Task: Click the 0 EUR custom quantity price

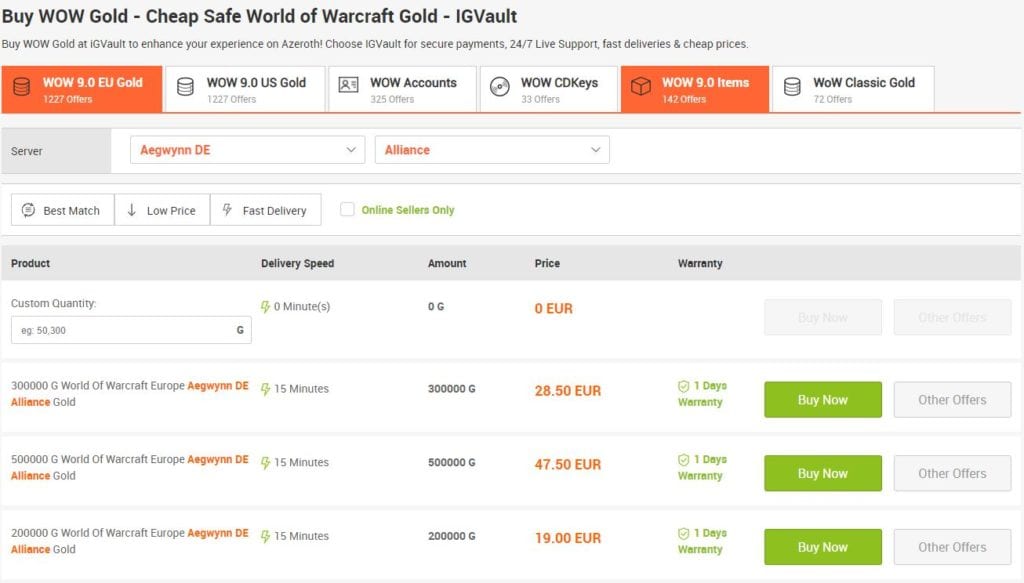Action: 553,309
